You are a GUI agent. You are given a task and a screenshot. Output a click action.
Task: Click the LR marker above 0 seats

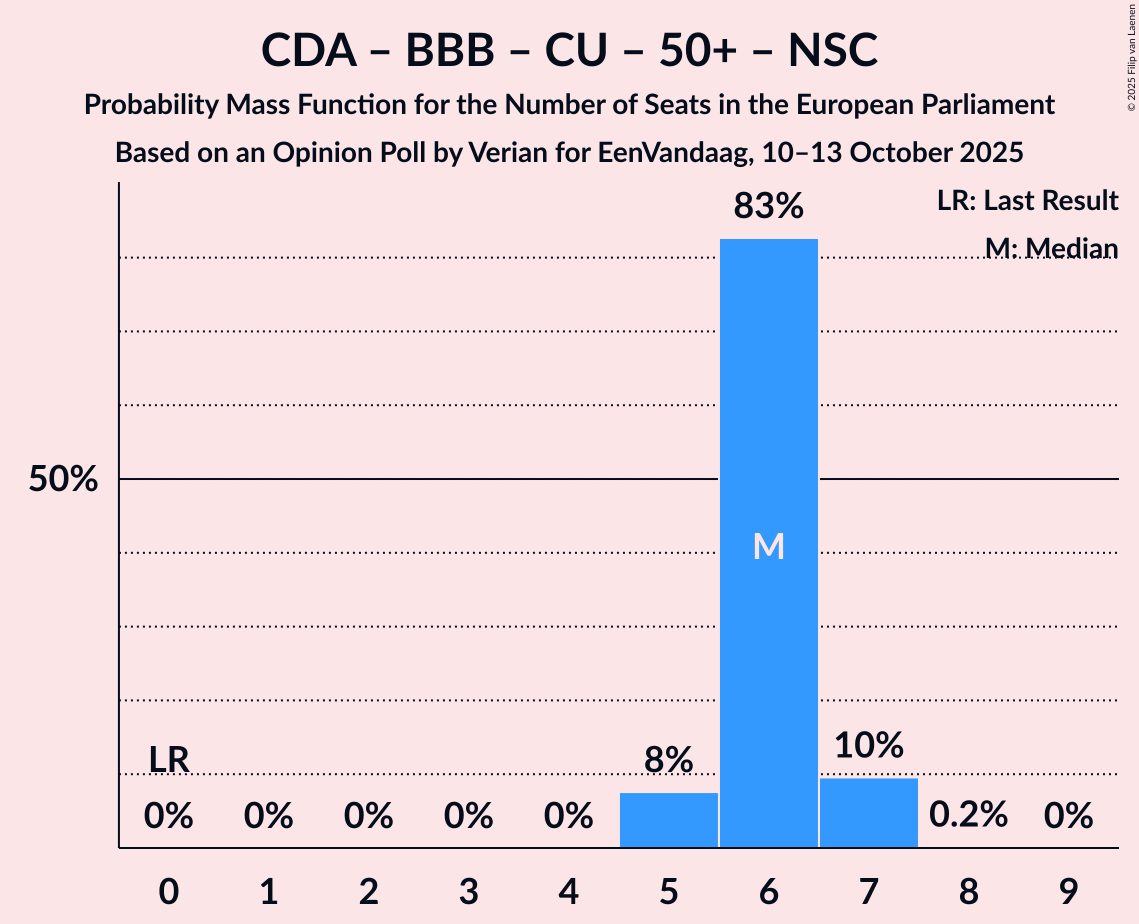[x=169, y=760]
